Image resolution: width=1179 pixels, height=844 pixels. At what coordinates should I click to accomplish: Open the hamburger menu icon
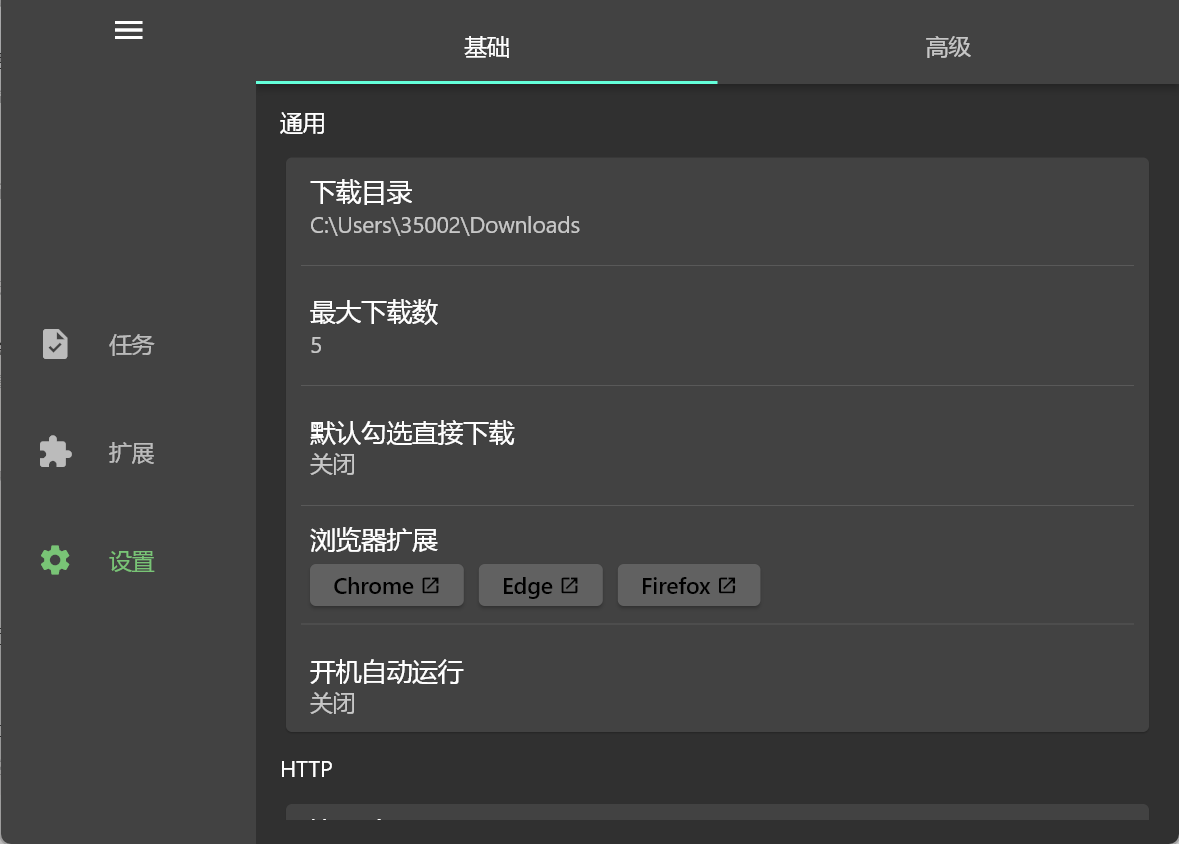(x=129, y=30)
